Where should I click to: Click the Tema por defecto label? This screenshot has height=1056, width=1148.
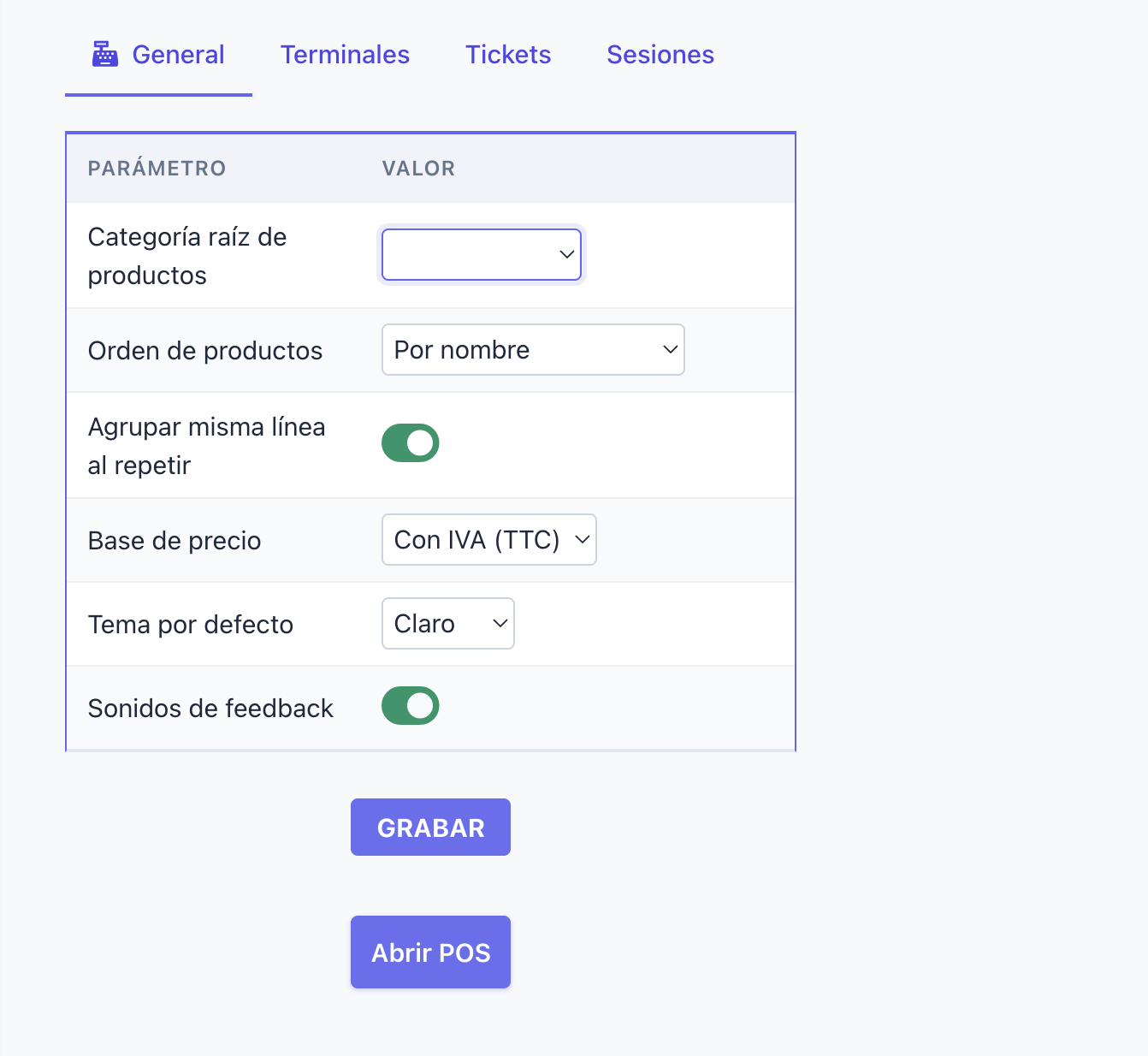coord(191,625)
